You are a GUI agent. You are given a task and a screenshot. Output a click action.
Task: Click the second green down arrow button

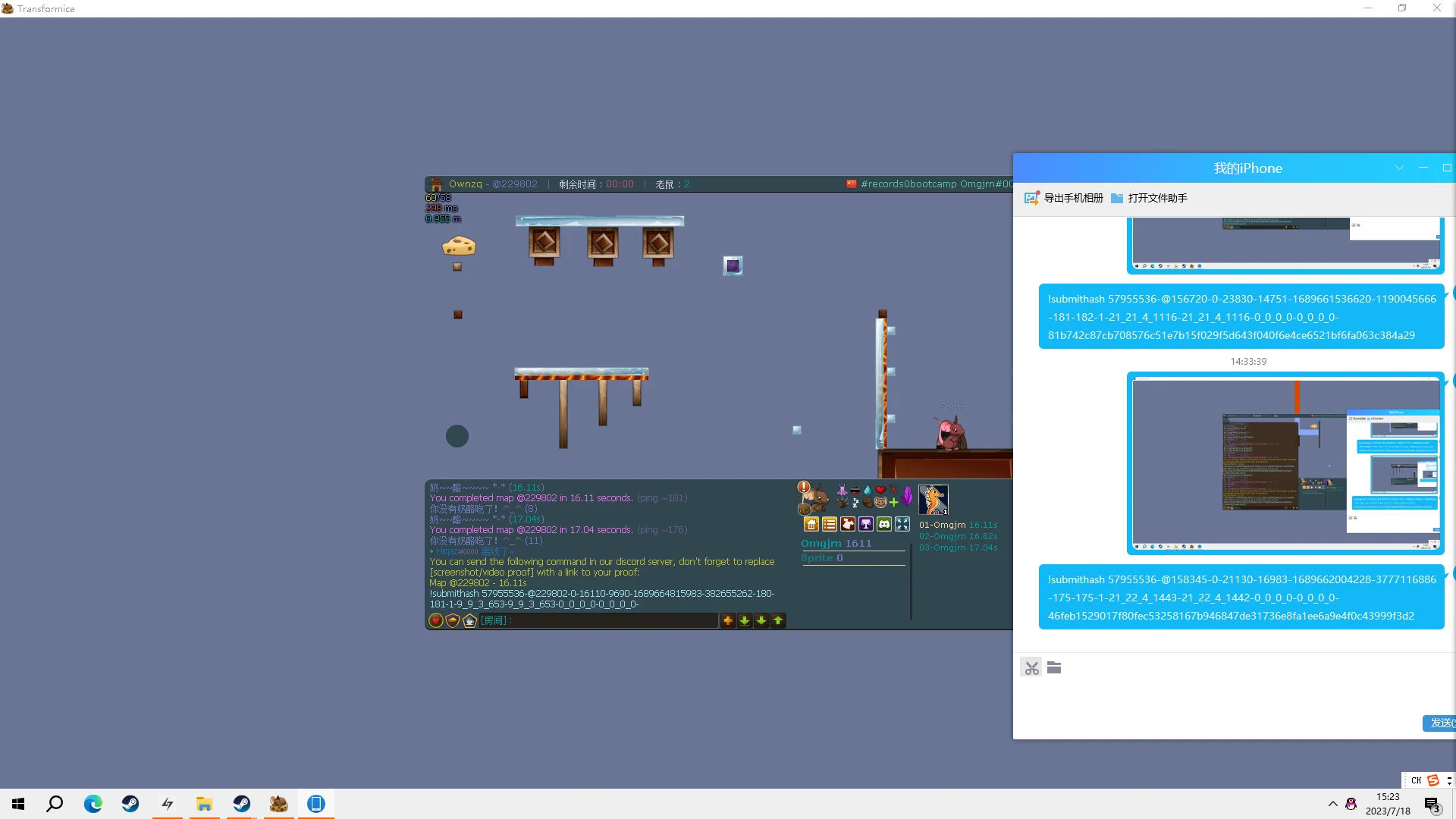(x=761, y=620)
